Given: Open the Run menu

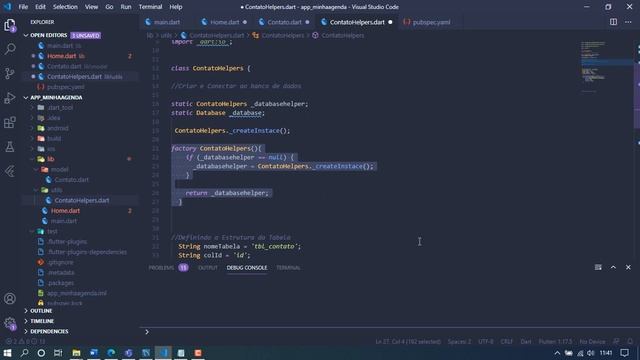Looking at the screenshot, I should [x=126, y=7].
